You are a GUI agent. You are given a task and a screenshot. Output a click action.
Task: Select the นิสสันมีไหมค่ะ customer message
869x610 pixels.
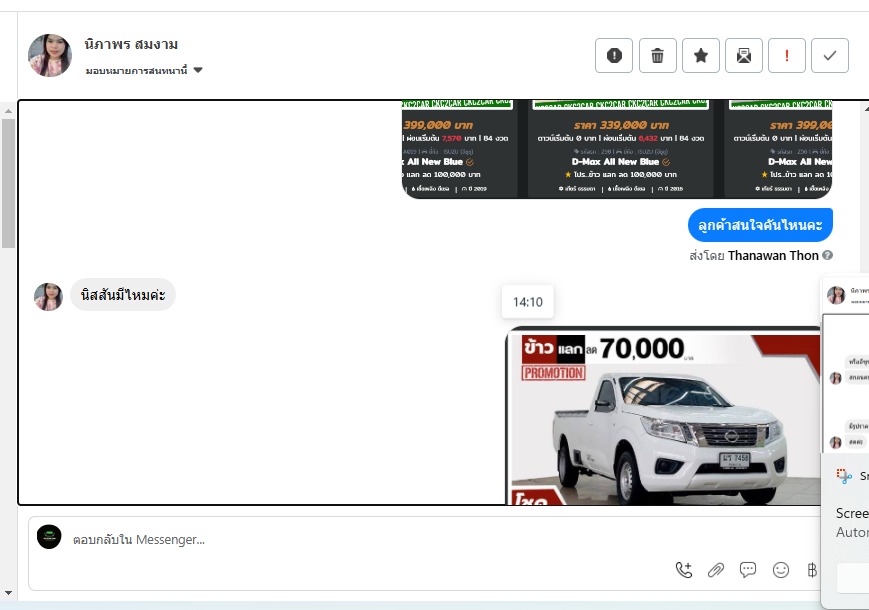pyautogui.click(x=123, y=295)
